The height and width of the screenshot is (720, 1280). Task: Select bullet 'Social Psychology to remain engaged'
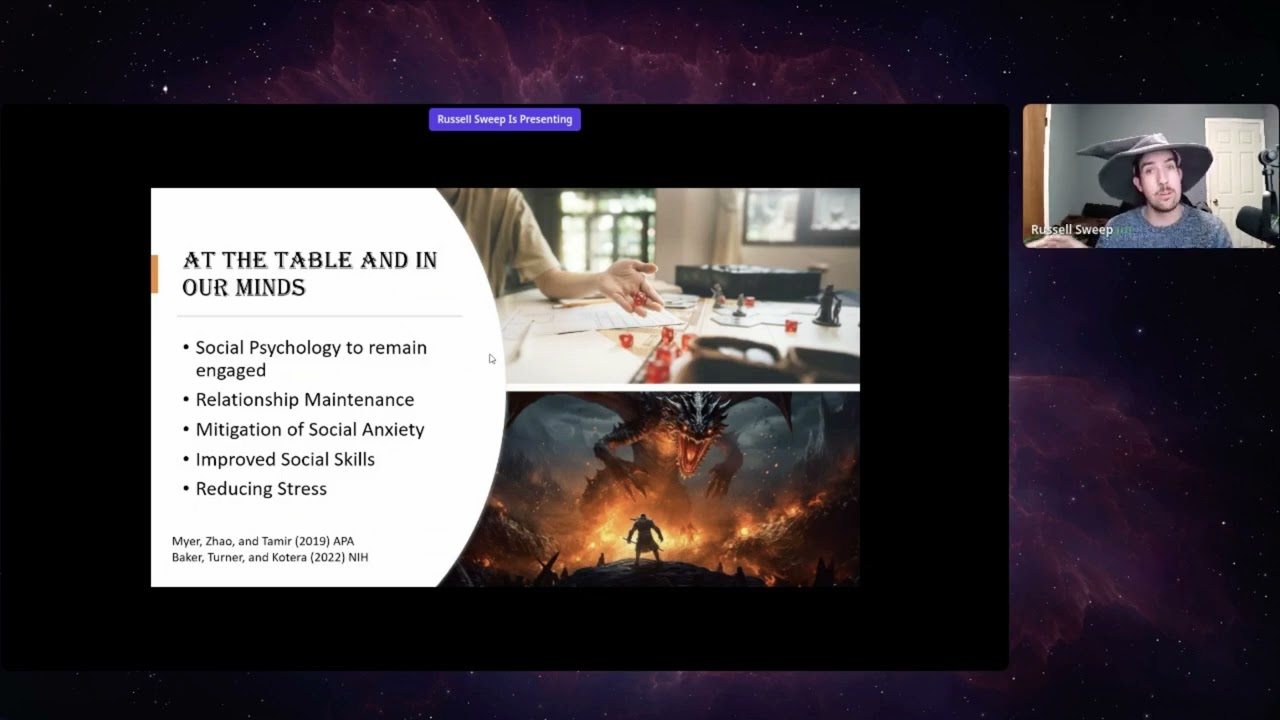(311, 358)
